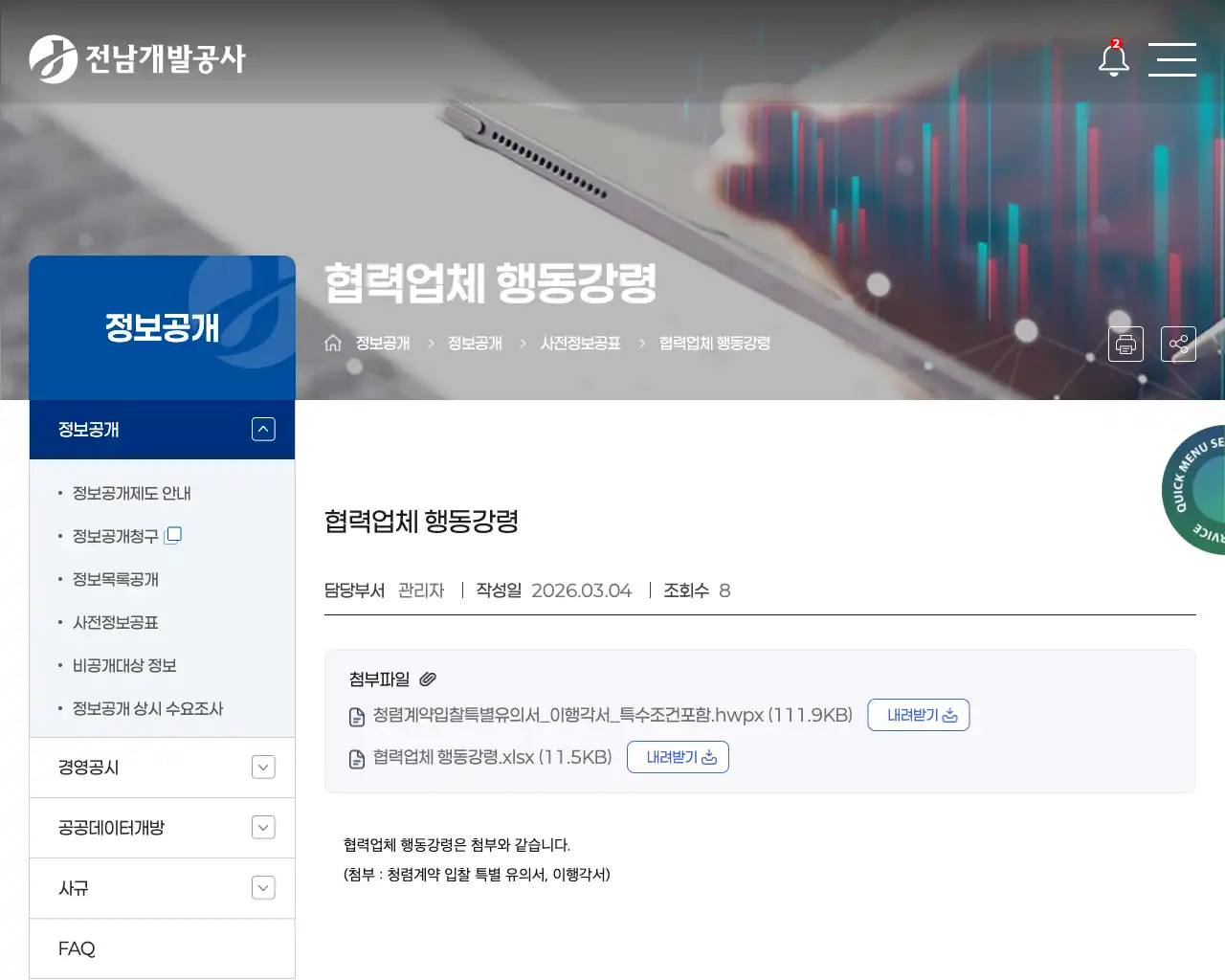Open the 정보목록공개 menu item
Image resolution: width=1225 pixels, height=980 pixels.
116,579
